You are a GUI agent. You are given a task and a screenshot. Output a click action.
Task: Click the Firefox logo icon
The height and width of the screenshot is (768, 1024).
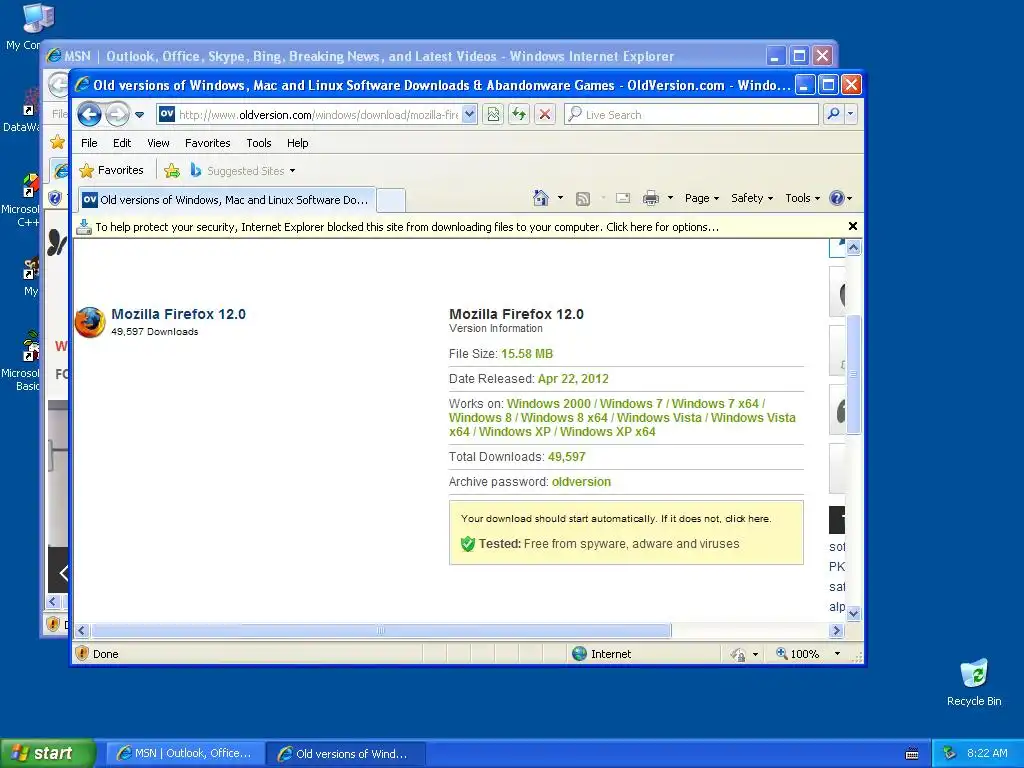coord(90,322)
